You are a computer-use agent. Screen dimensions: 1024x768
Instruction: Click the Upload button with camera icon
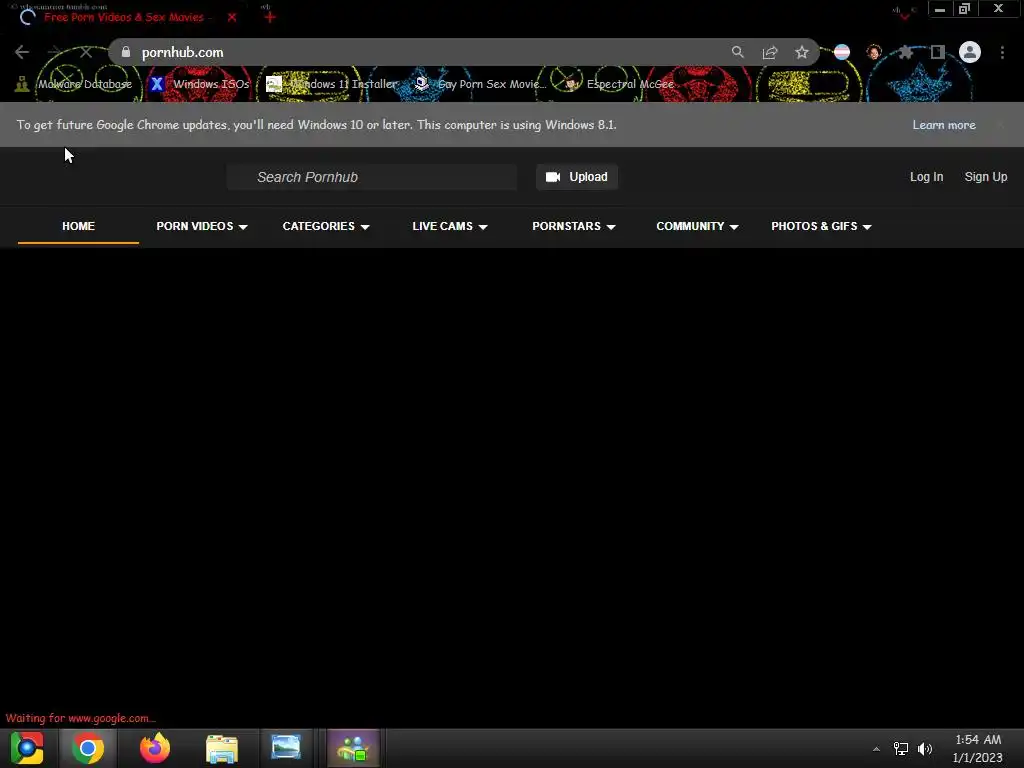[577, 177]
